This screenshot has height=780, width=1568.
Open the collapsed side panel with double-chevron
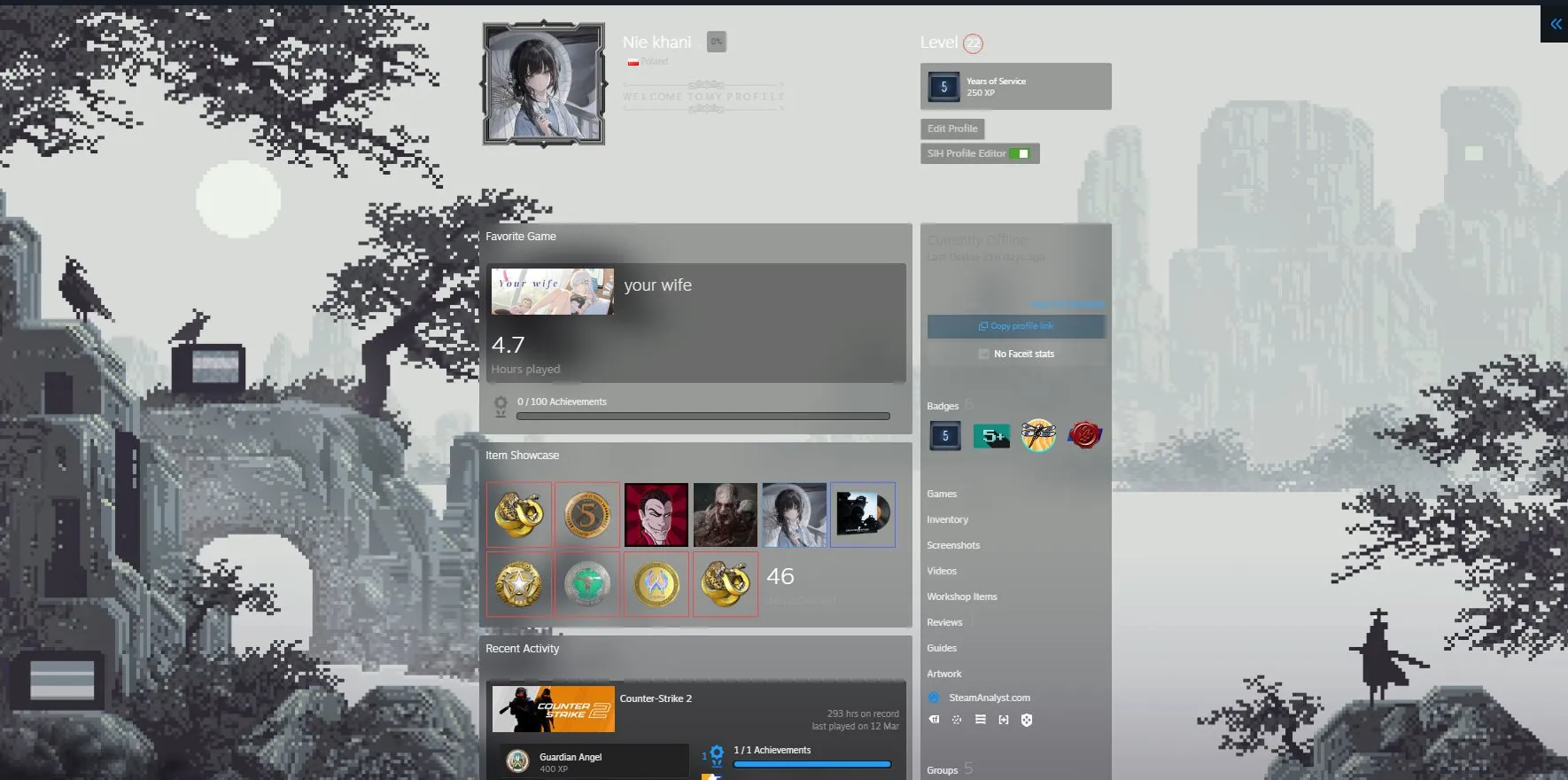pos(1556,24)
